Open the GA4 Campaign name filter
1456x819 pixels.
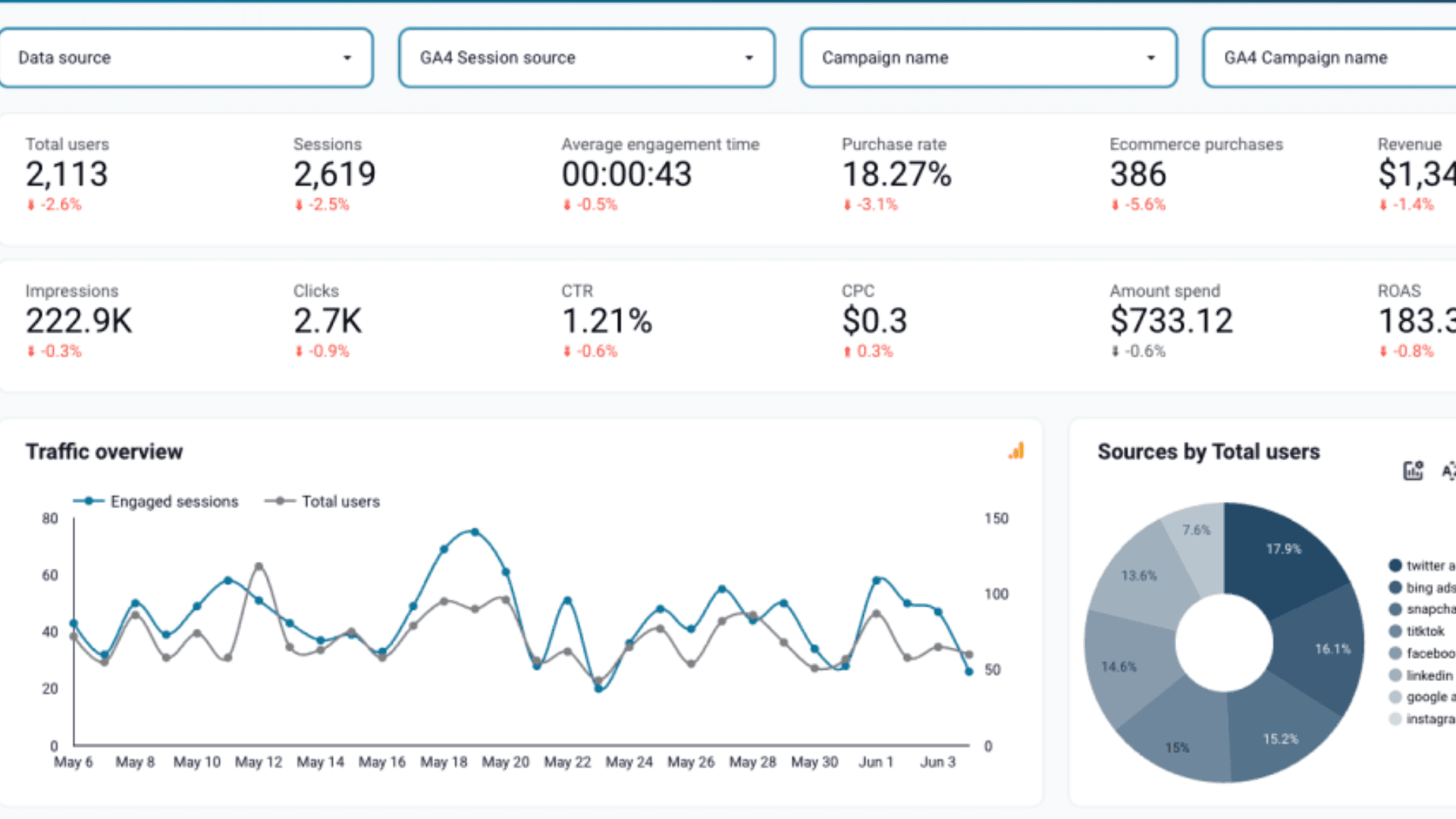(1327, 58)
